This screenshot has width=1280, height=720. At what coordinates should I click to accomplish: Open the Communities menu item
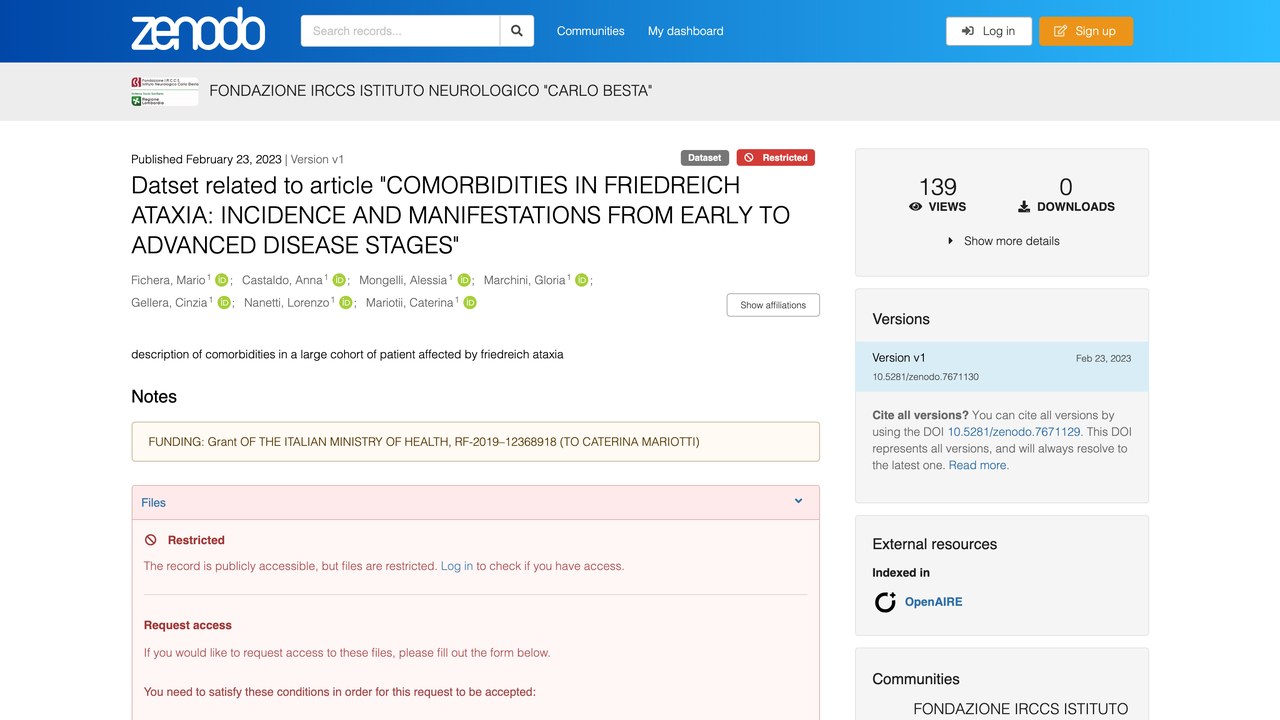coord(590,31)
